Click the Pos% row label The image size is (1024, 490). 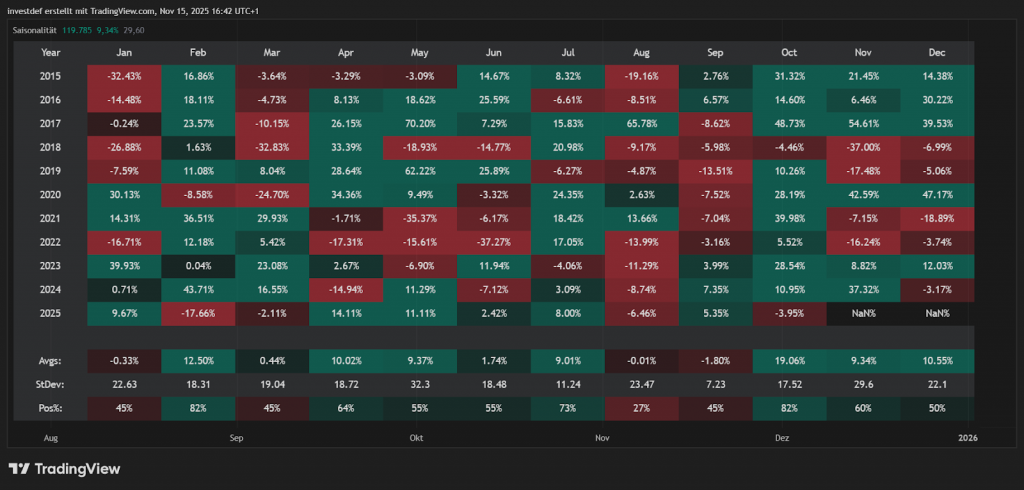point(51,408)
